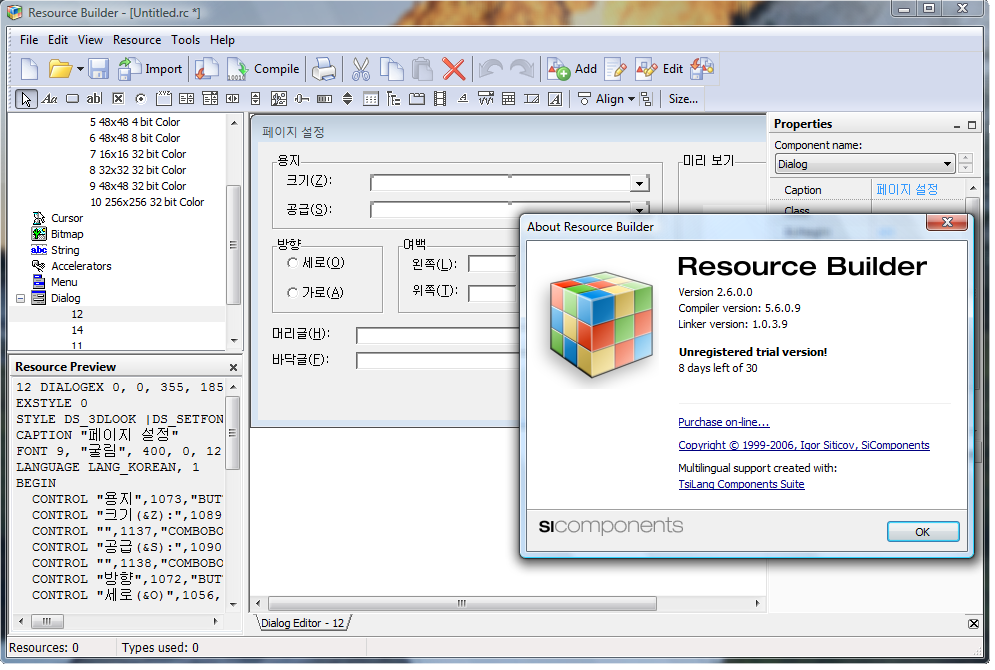The height and width of the screenshot is (670, 995).
Task: Select the static label Aa tool
Action: 49,99
